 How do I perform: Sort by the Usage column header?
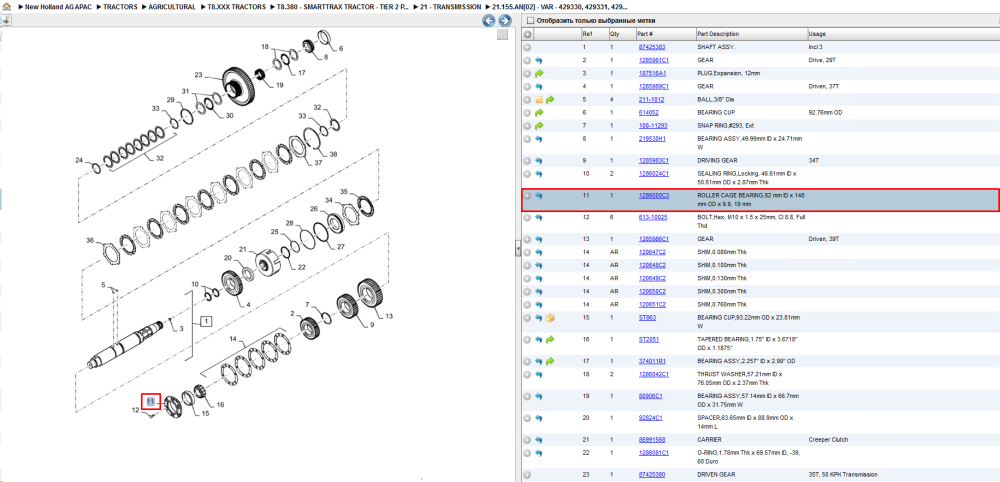818,34
